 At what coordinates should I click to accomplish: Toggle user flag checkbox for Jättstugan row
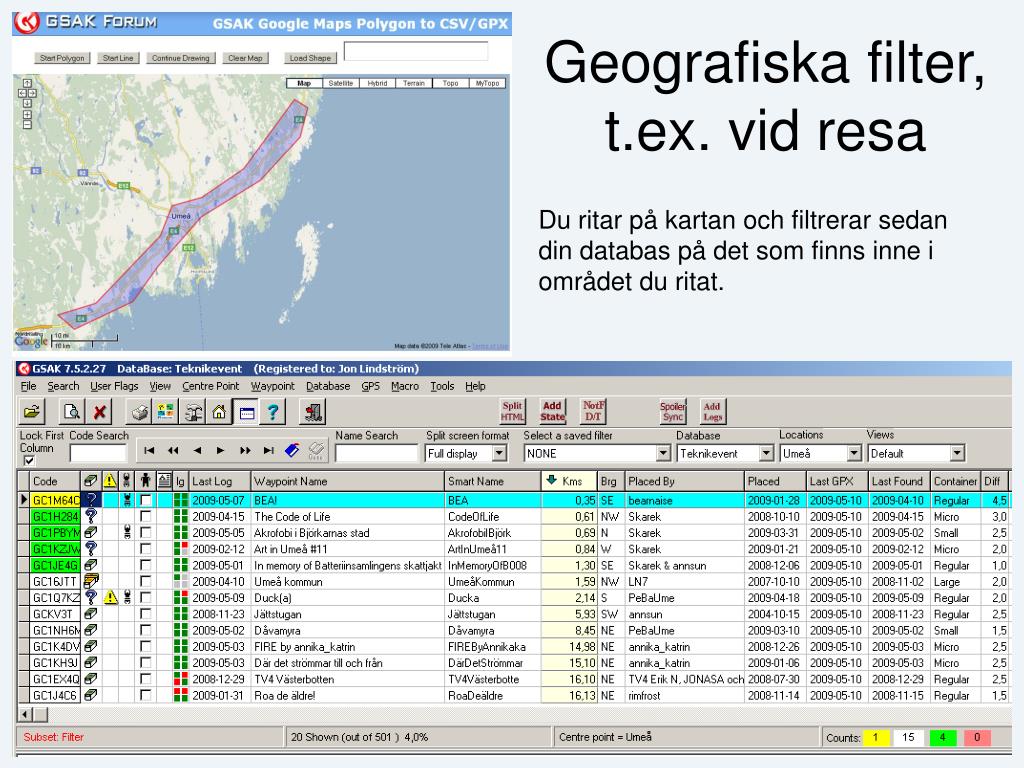pyautogui.click(x=146, y=614)
